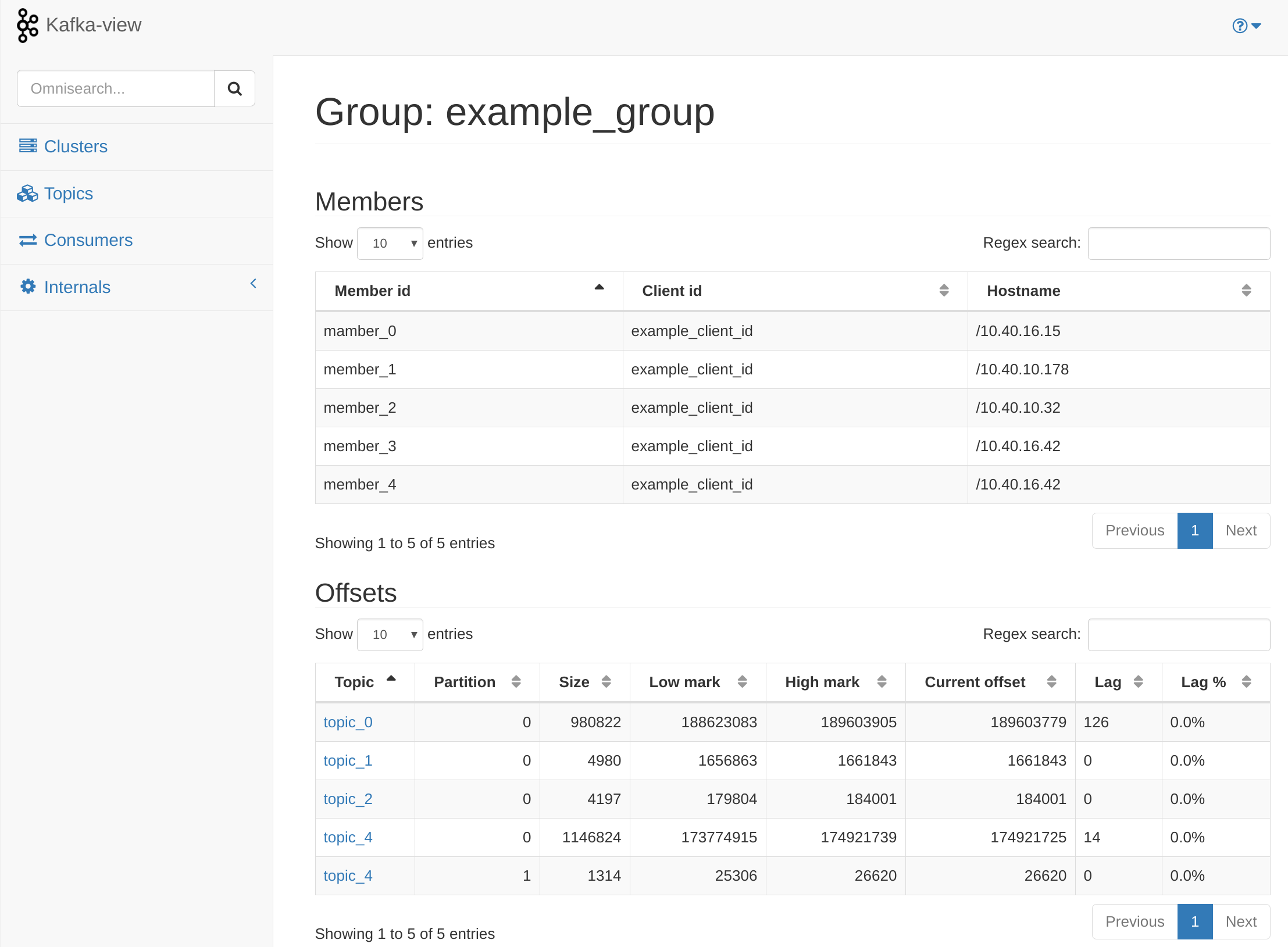
Task: Sort Members by Client id arrows
Action: [x=943, y=290]
